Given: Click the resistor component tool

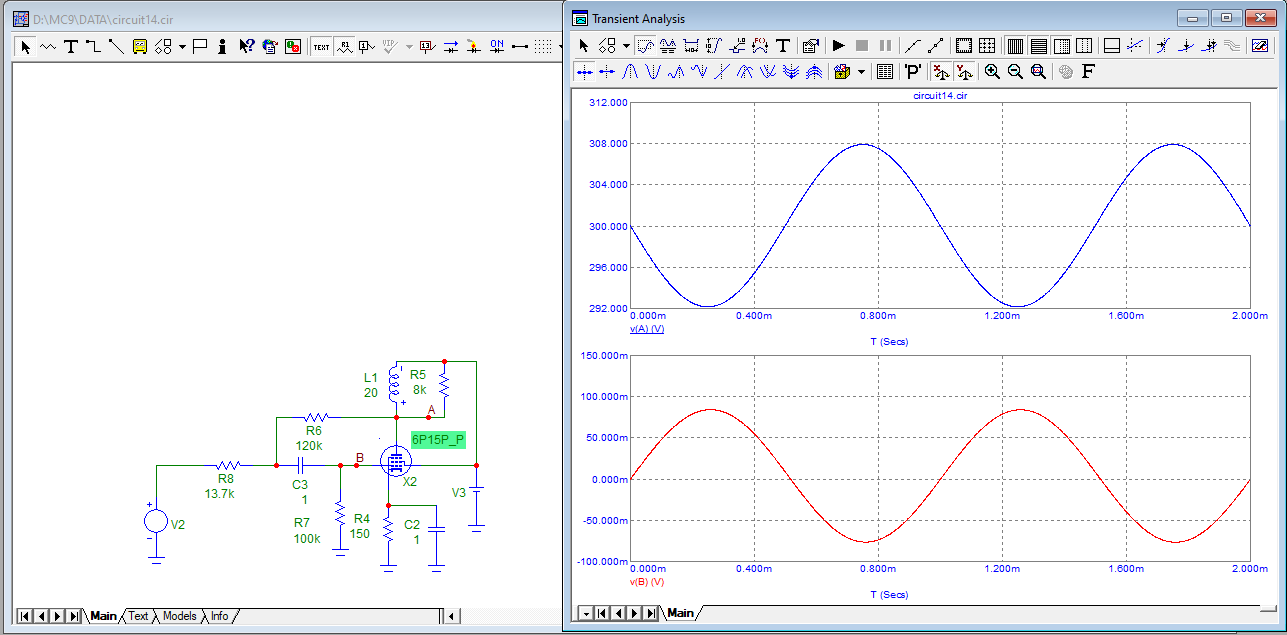Looking at the screenshot, I should [x=48, y=46].
